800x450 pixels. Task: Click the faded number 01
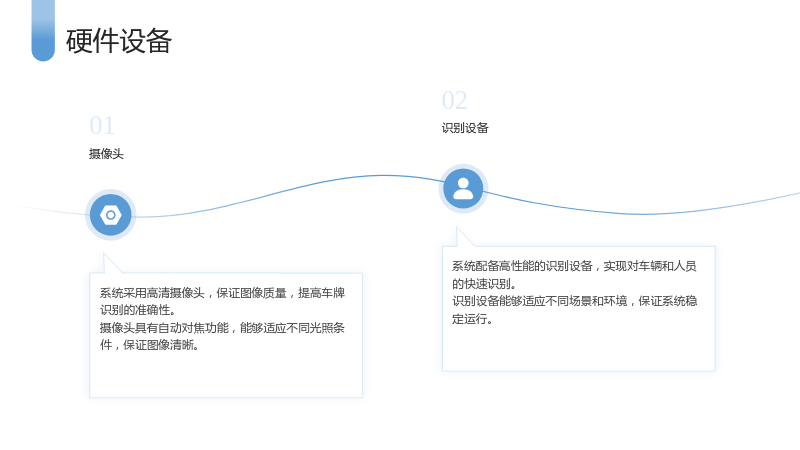click(x=102, y=126)
